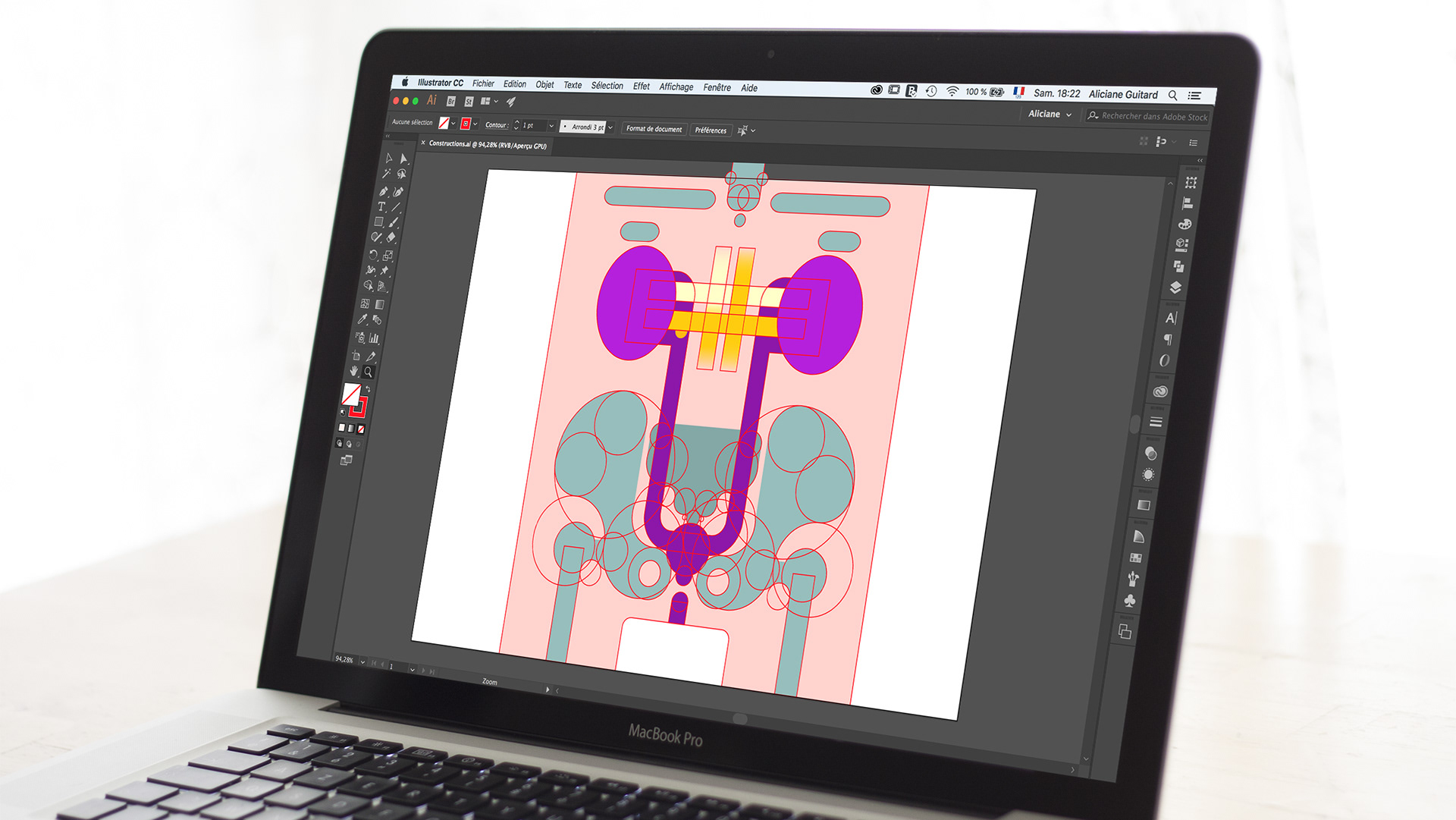
Task: Select the Hand tool
Action: pos(353,371)
